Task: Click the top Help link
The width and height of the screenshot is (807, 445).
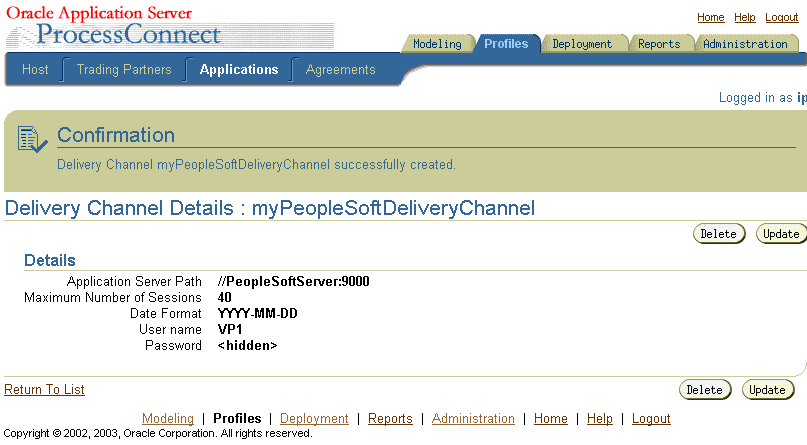Action: coord(745,17)
